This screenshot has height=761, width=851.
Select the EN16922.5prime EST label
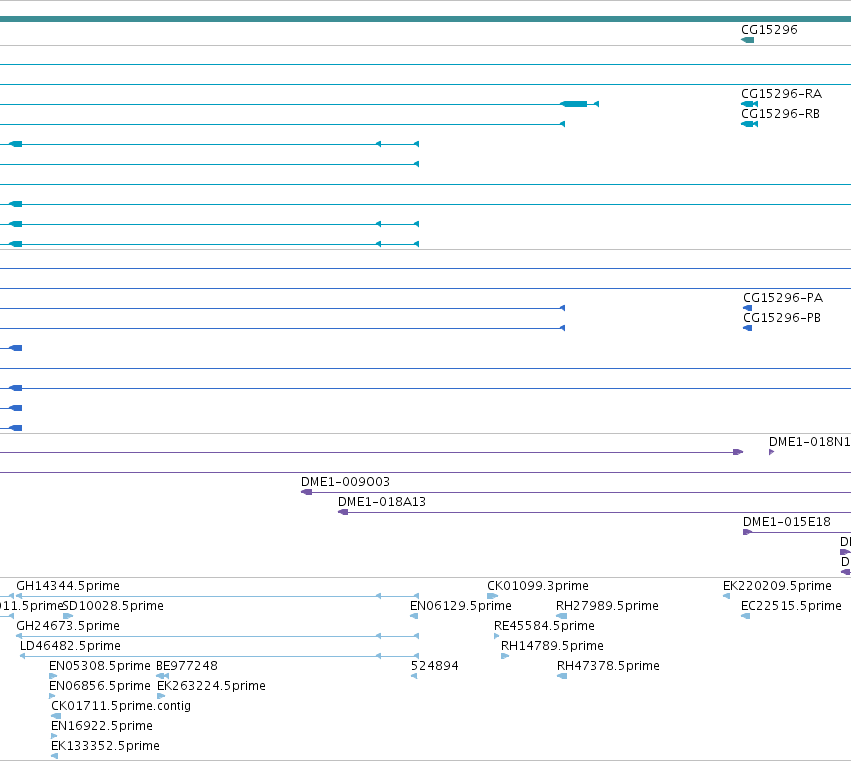point(101,726)
